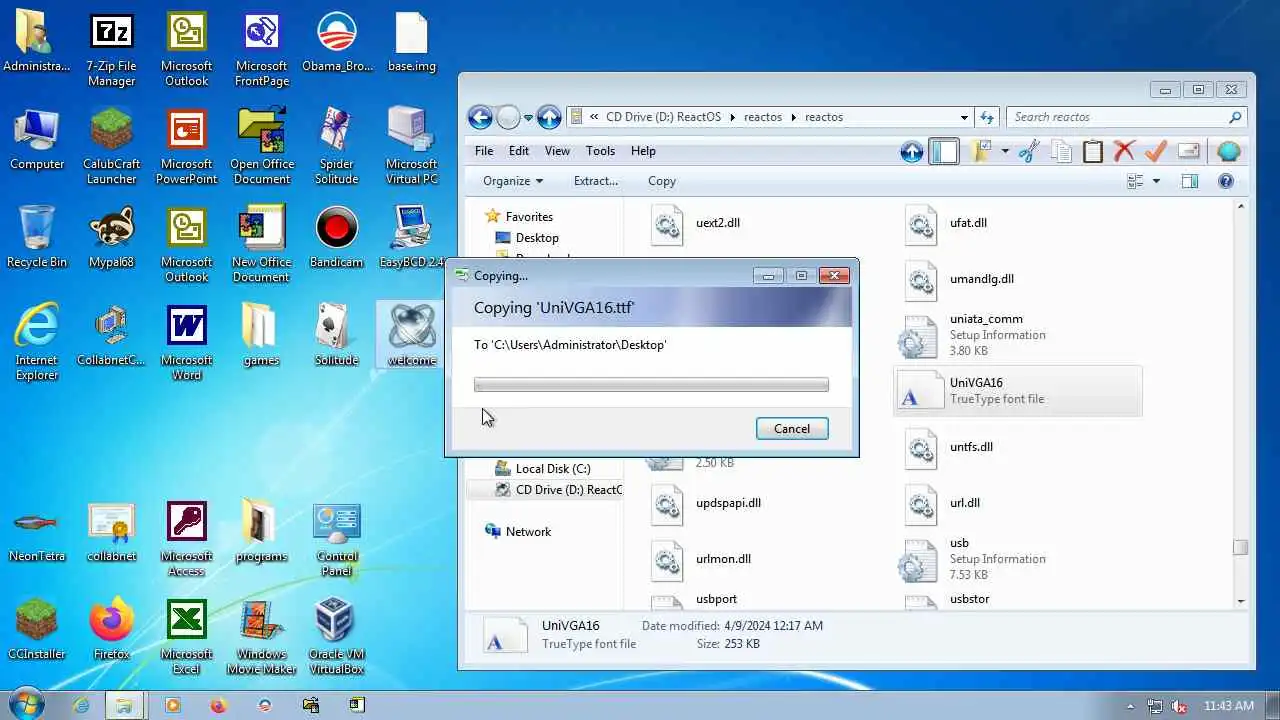Image resolution: width=1280 pixels, height=720 pixels.
Task: Open the Organize dropdown
Action: [513, 181]
